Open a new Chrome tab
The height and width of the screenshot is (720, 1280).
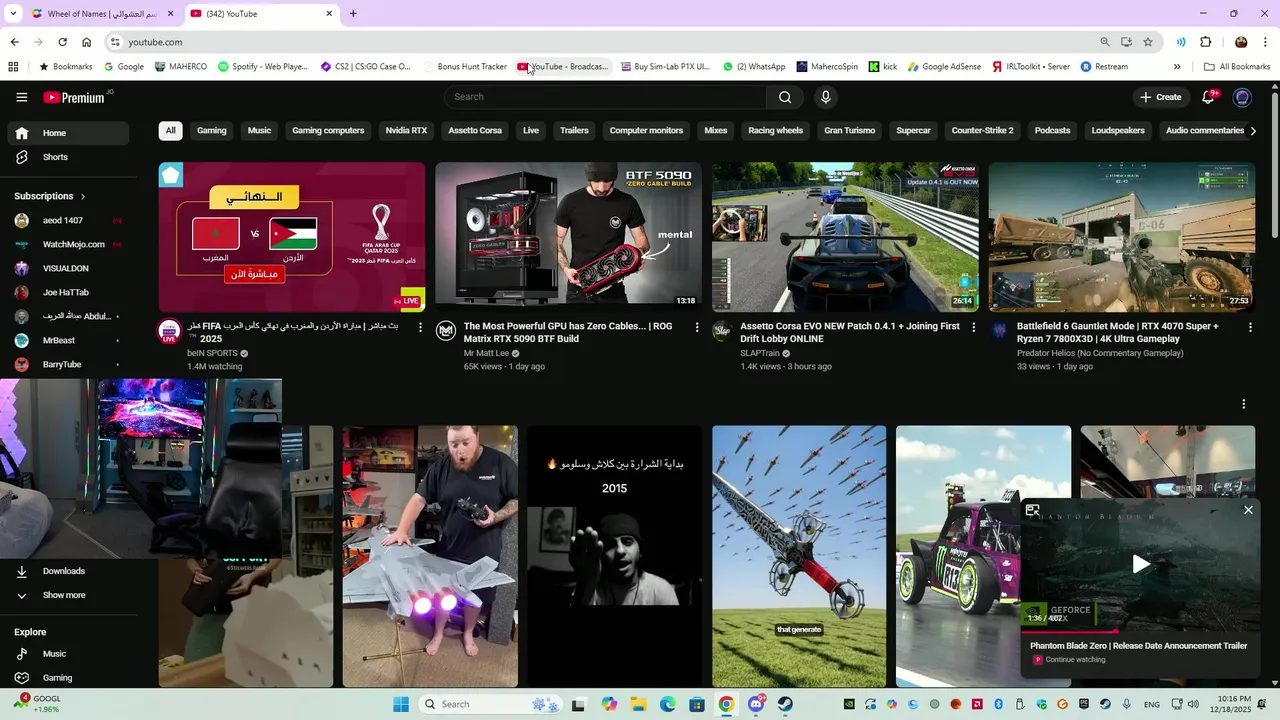pos(353,14)
